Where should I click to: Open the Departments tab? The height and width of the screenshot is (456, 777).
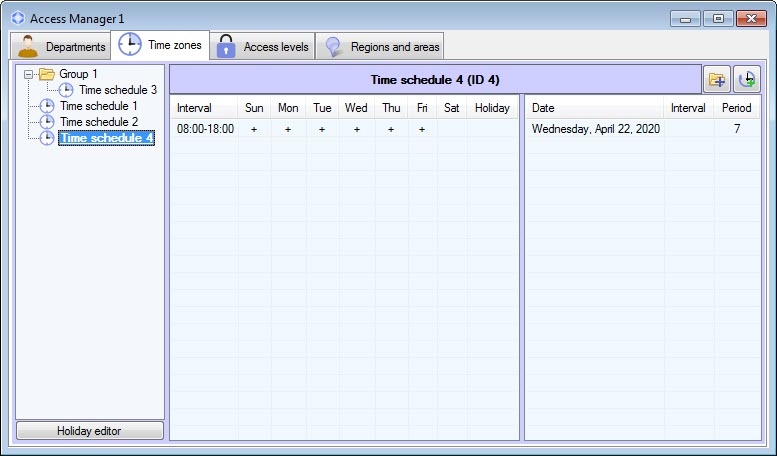coord(60,47)
